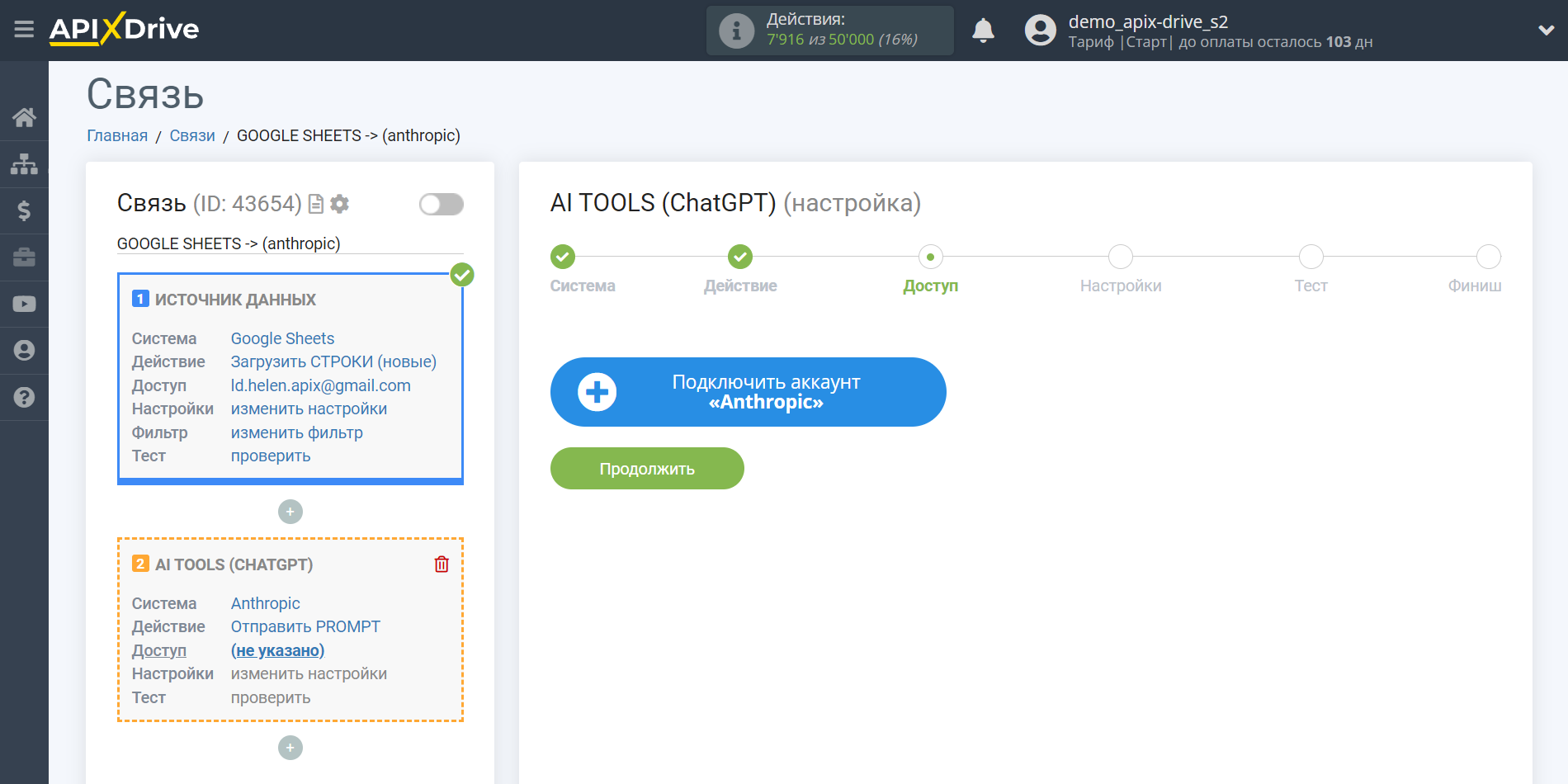
Task: Open the home sidebar icon
Action: click(x=24, y=117)
